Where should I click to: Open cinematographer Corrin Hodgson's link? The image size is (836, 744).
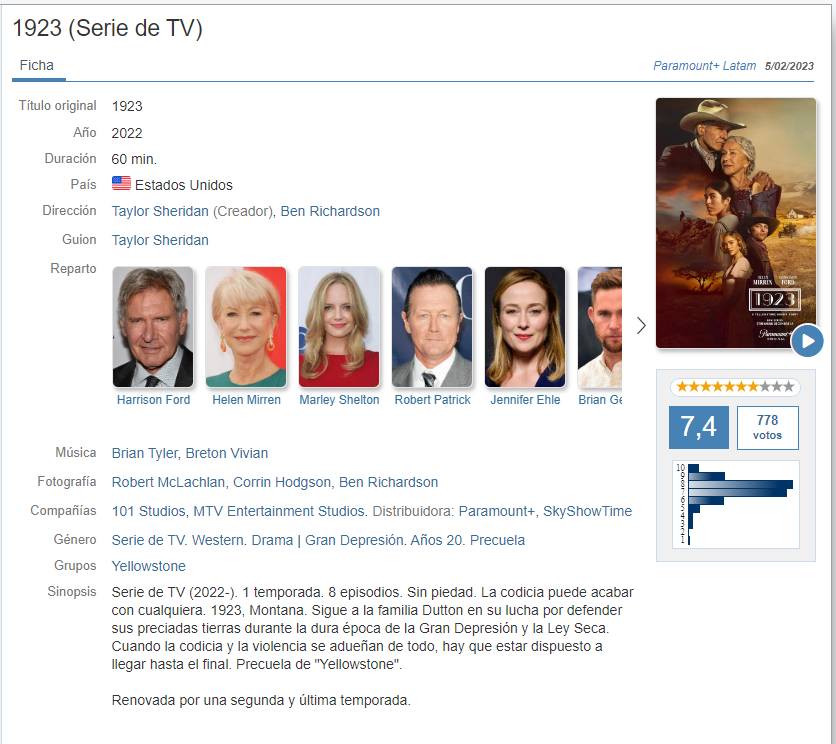point(282,482)
